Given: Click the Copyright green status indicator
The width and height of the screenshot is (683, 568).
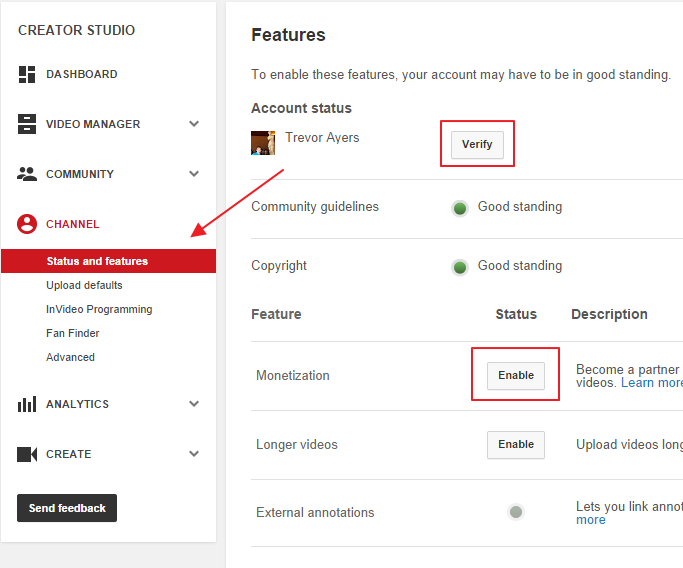Looking at the screenshot, I should click(x=460, y=267).
